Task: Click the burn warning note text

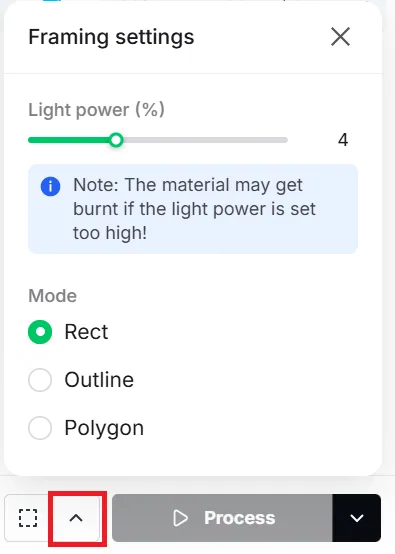Action: (194, 209)
